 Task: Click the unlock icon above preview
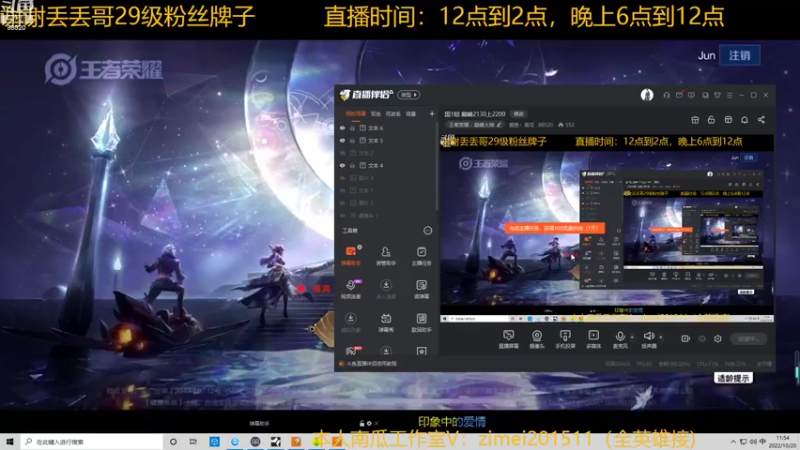point(711,120)
